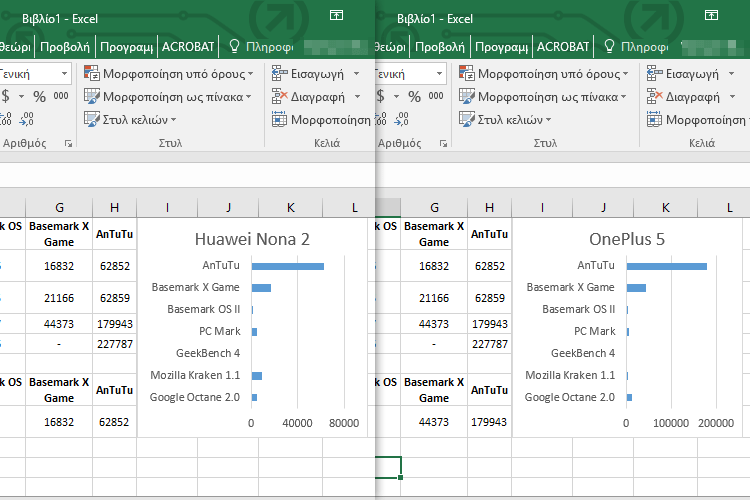The image size is (750, 500).
Task: Switch to ACROBAT tab in Huawei Nona 2 window
Action: 188,46
